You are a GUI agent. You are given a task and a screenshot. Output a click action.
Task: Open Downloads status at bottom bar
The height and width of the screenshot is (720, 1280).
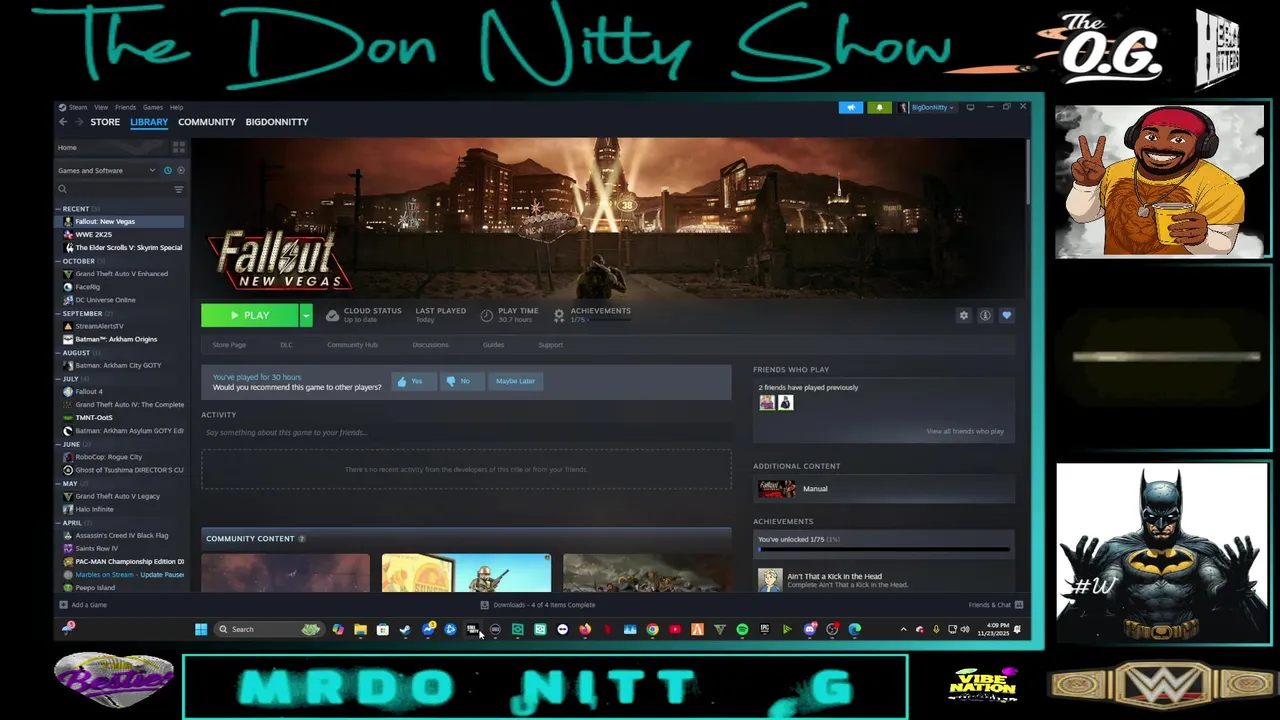point(537,605)
